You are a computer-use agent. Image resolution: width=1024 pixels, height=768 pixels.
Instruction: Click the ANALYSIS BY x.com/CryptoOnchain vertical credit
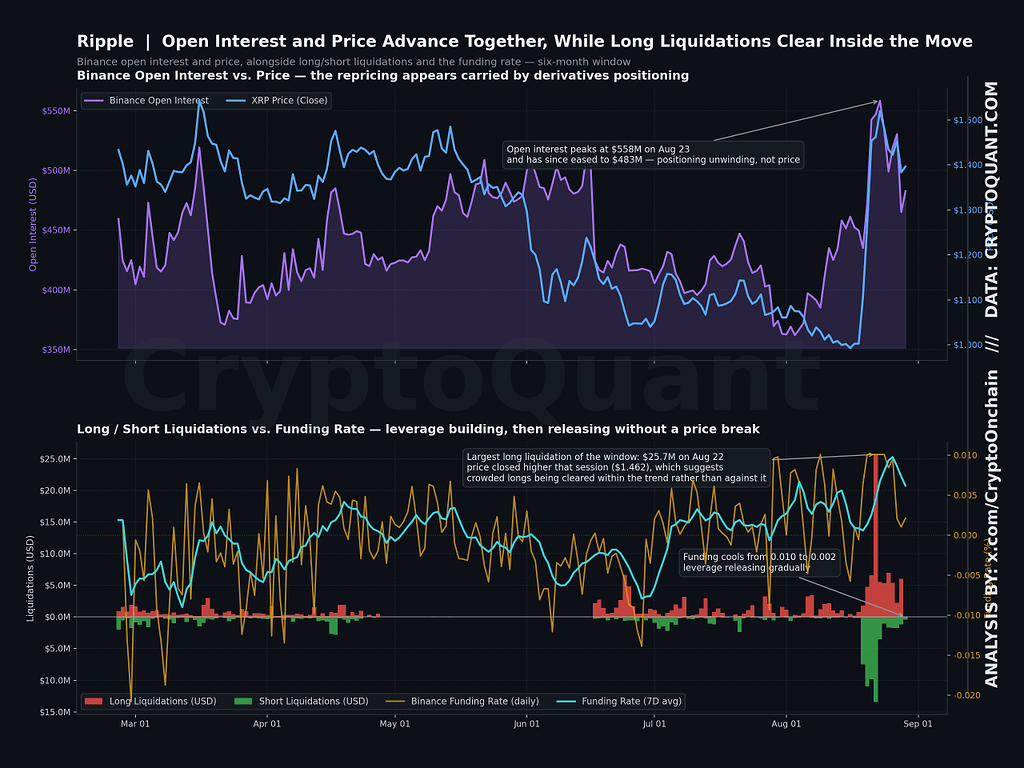[x=992, y=528]
